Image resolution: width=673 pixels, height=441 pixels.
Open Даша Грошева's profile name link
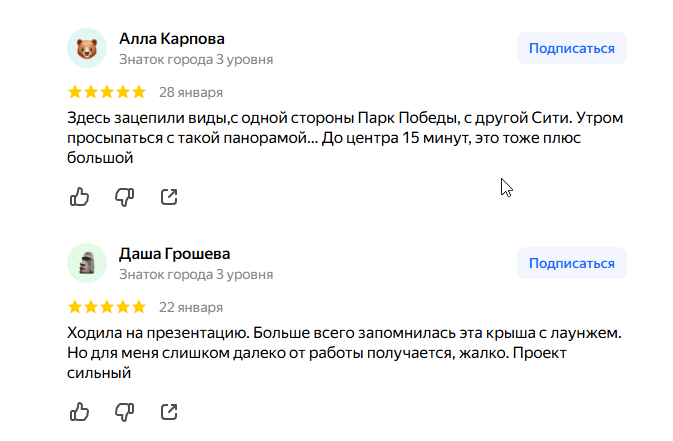pyautogui.click(x=175, y=254)
